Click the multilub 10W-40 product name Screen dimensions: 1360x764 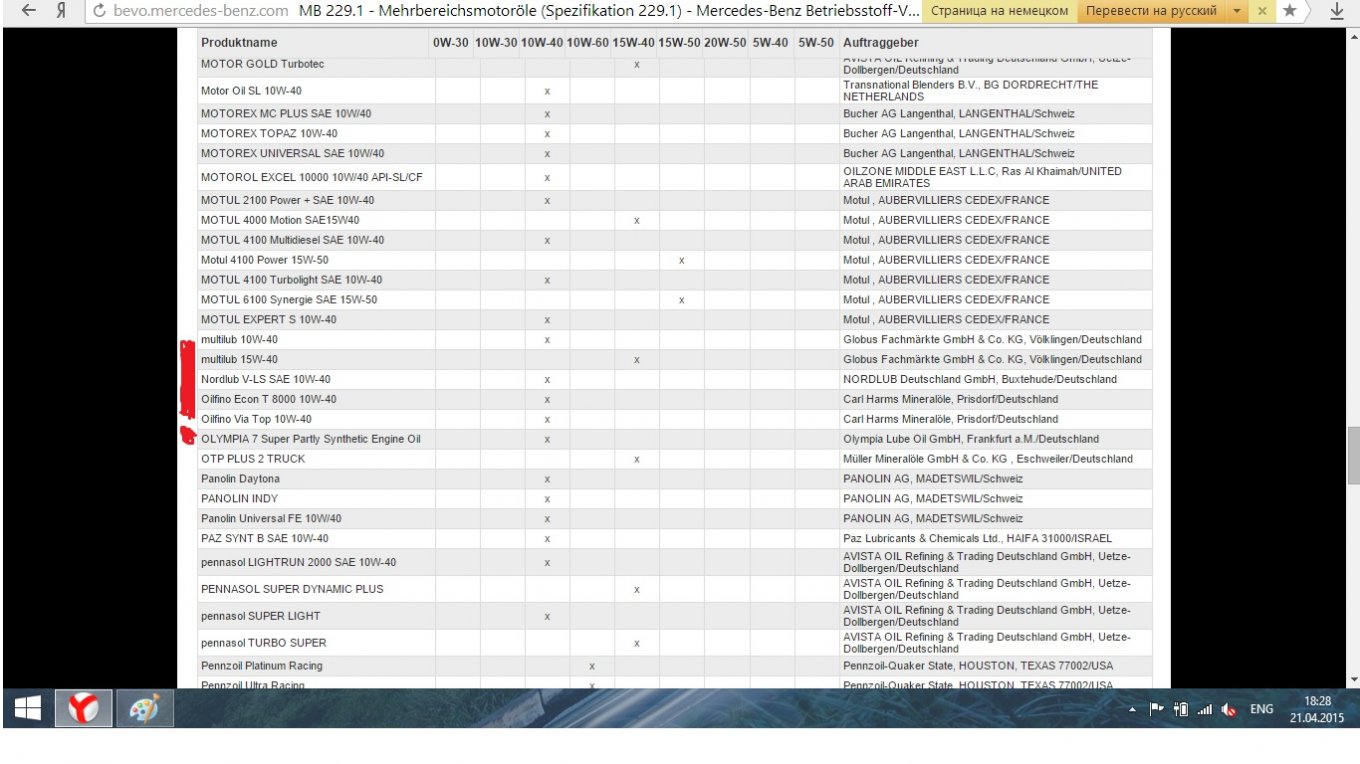[239, 340]
